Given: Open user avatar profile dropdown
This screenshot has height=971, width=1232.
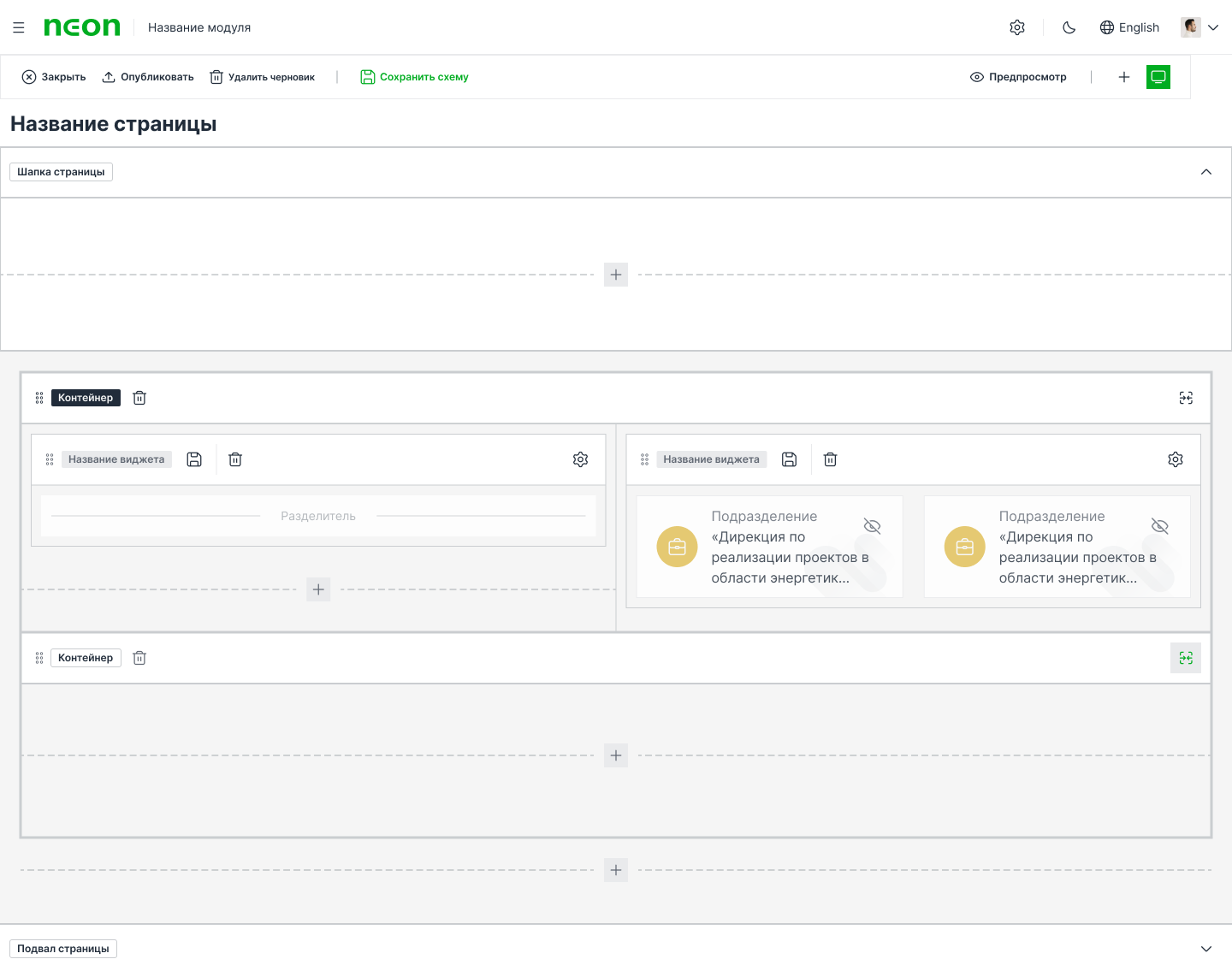Looking at the screenshot, I should tap(1199, 27).
